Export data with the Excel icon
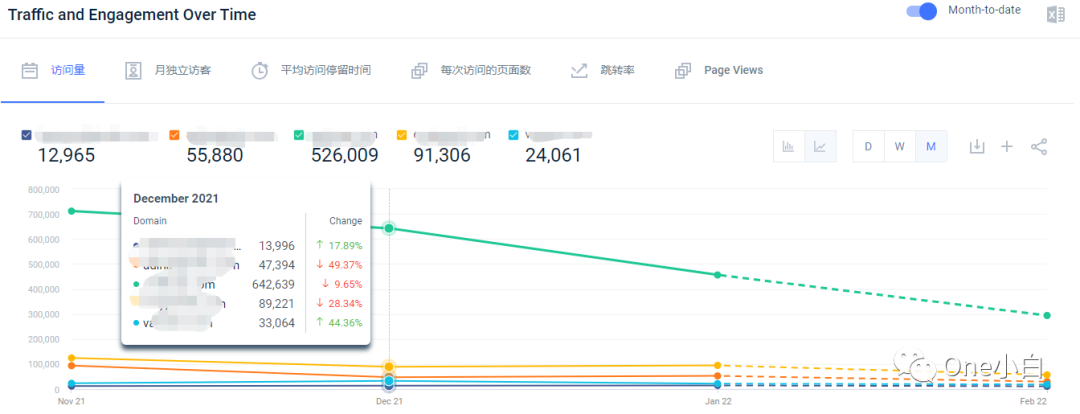Image resolution: width=1080 pixels, height=414 pixels. 1055,15
